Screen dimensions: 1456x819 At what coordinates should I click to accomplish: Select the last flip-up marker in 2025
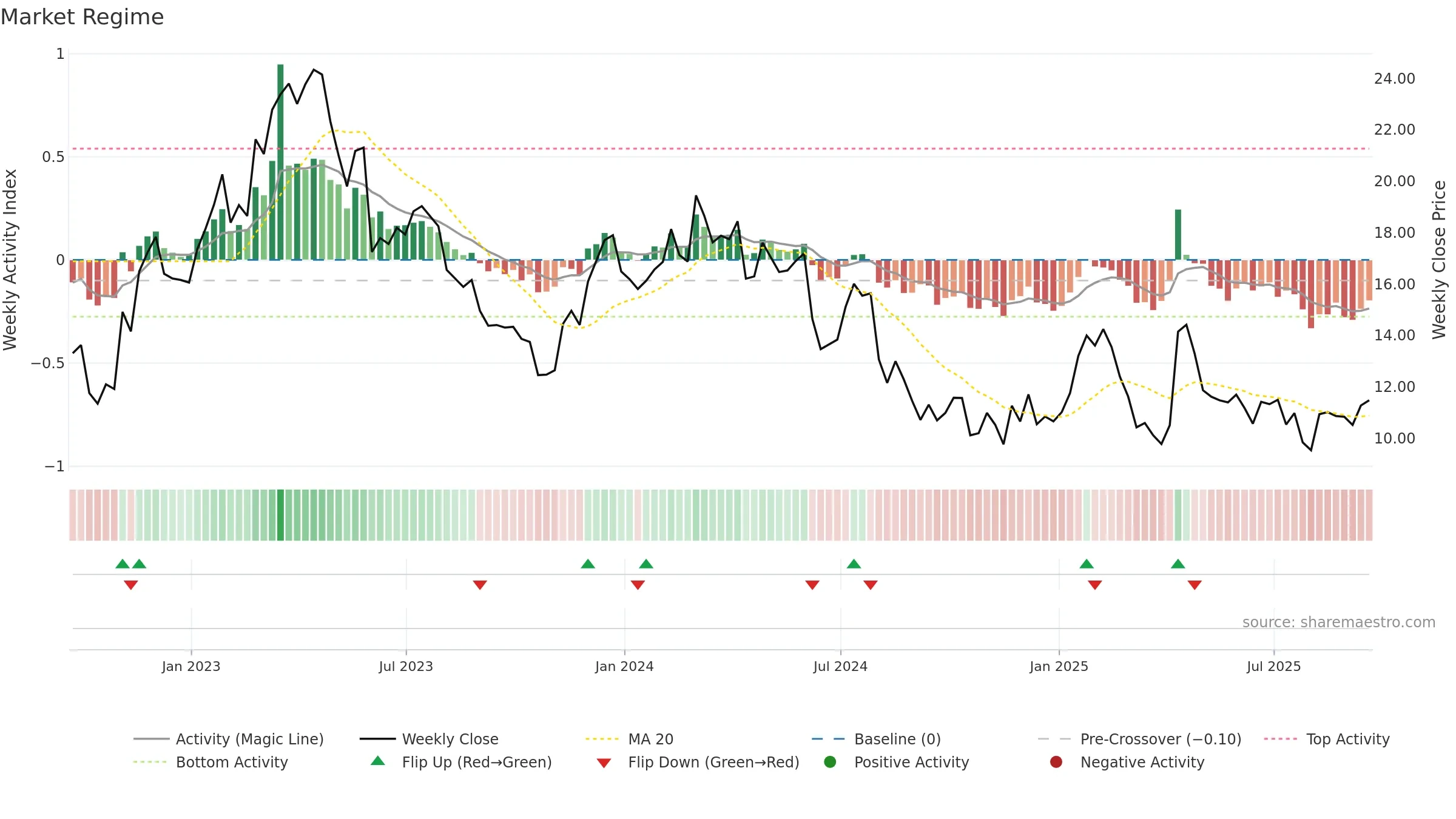pos(1178,564)
